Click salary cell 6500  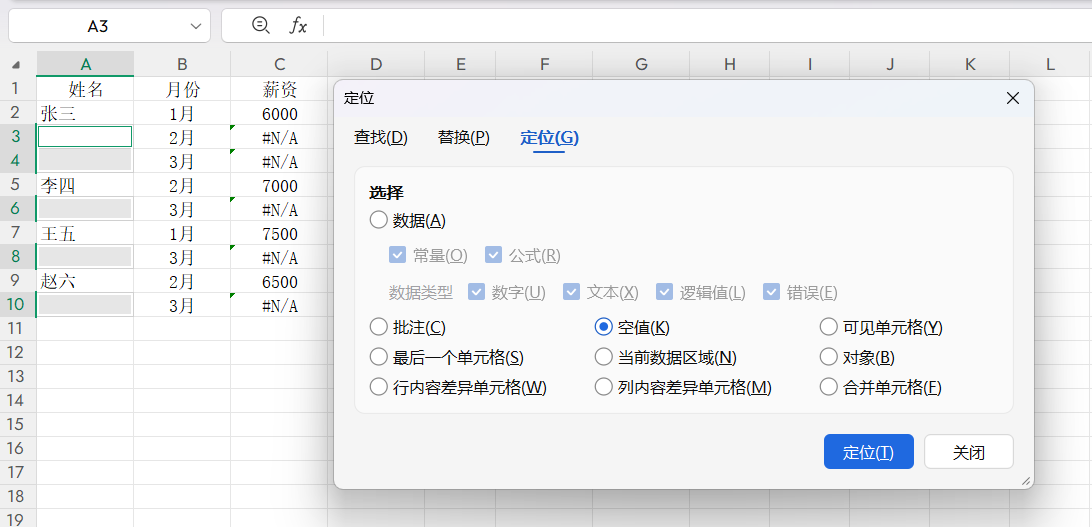(x=279, y=281)
